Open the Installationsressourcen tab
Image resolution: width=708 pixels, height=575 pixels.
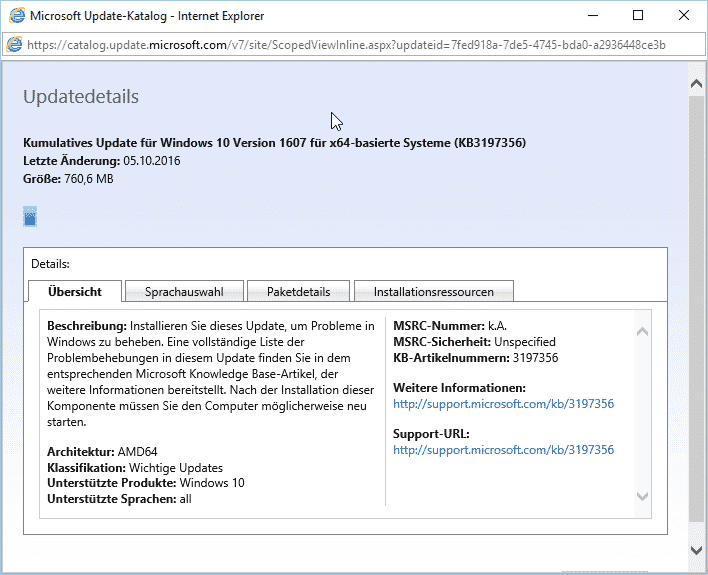[x=433, y=292]
